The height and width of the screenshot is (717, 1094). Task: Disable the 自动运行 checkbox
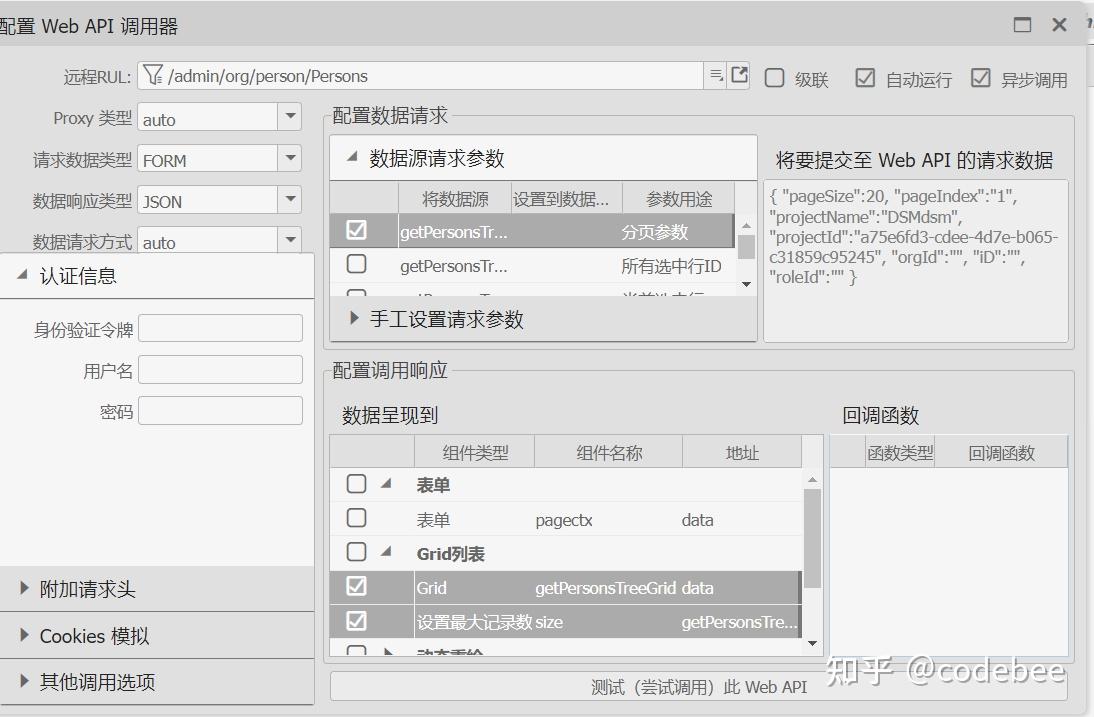tap(864, 79)
